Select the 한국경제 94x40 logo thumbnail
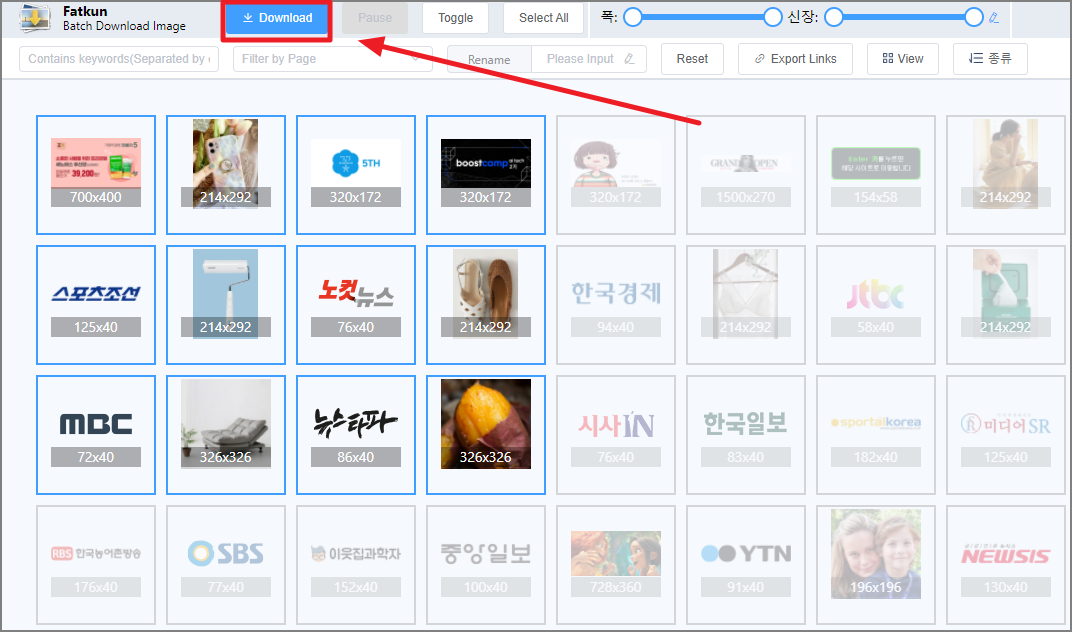The width and height of the screenshot is (1072, 632). click(615, 305)
